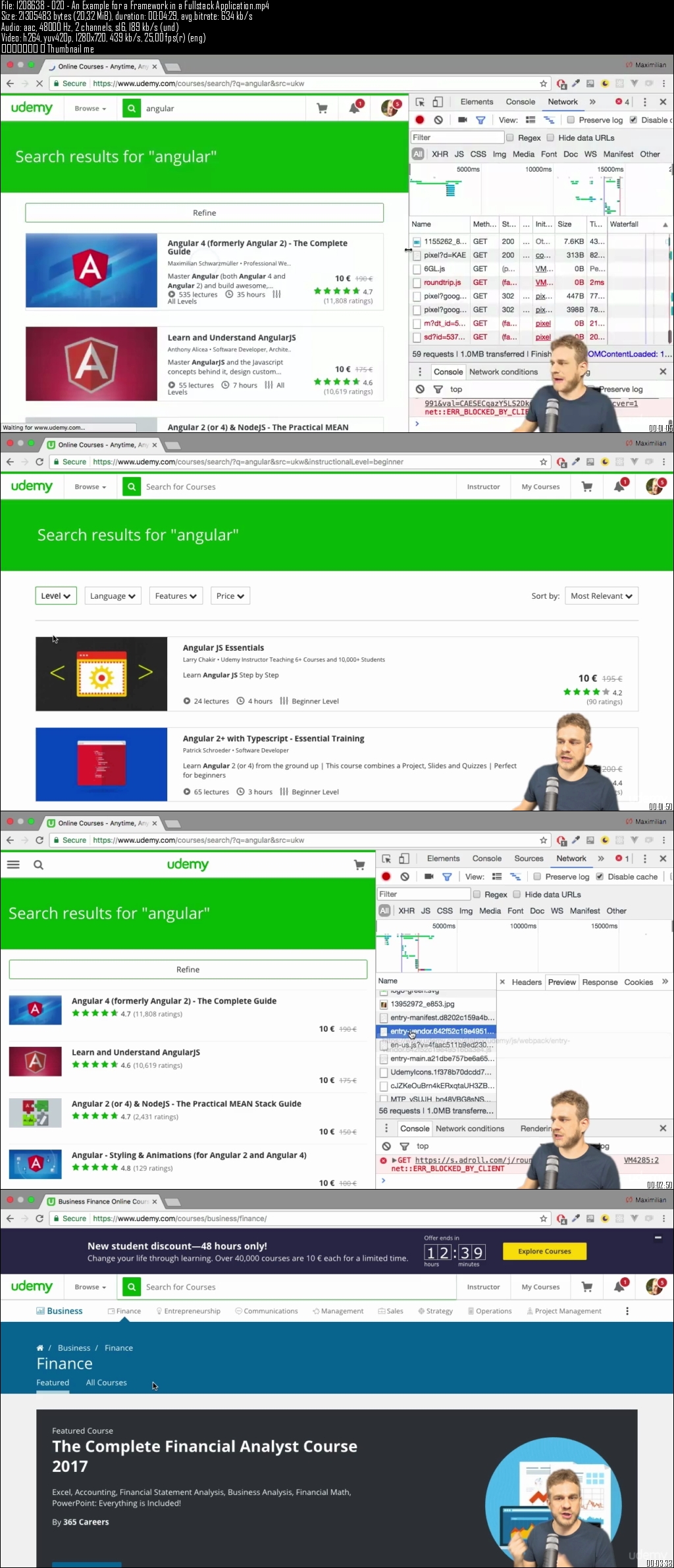Select inspect-element icon in DevTools showing 4 errors
The height and width of the screenshot is (1568, 674).
pos(420,102)
